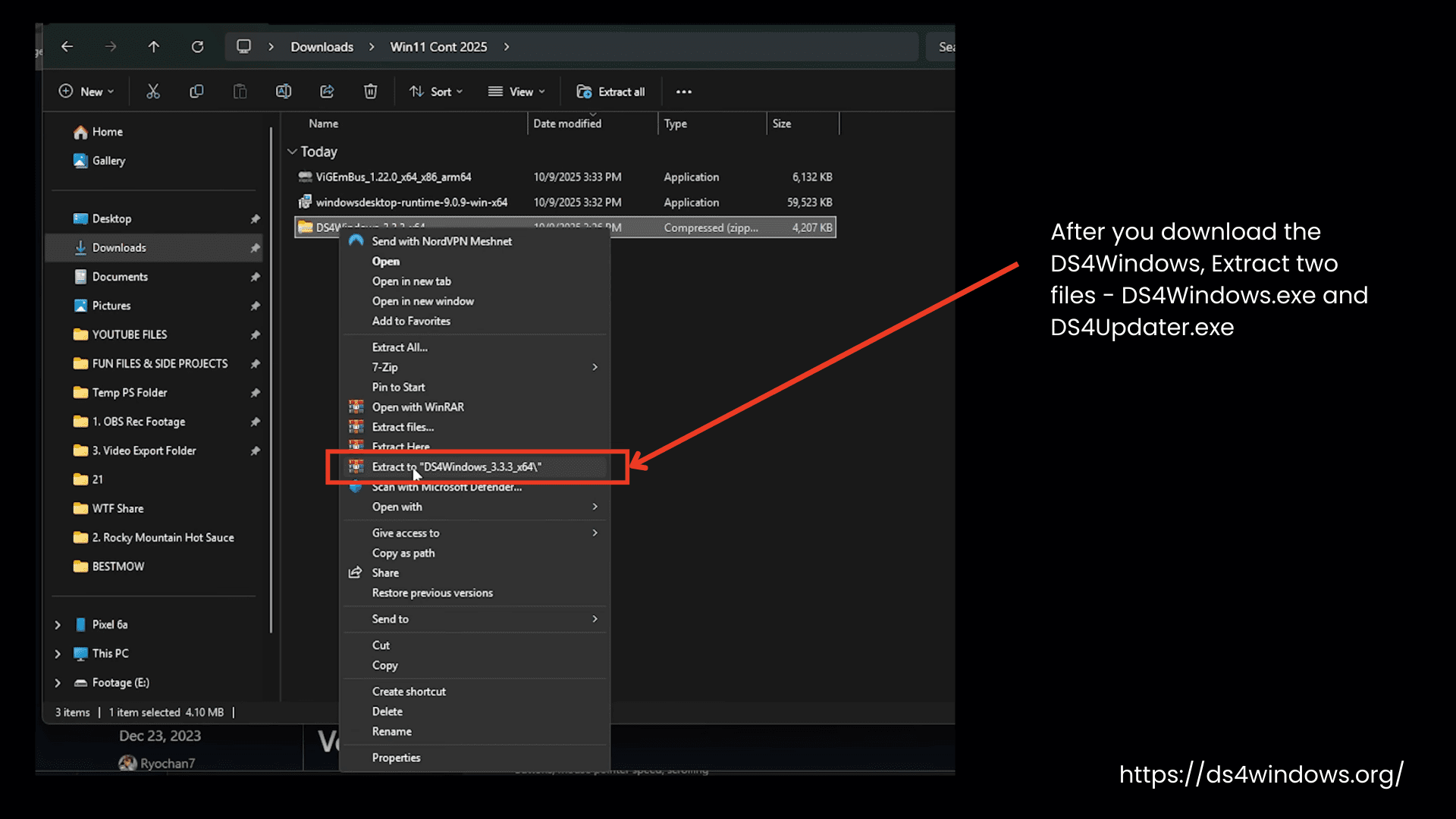Screen dimensions: 1456x819
Task: Open BESTMOW folder in sidebar
Action: (108, 566)
